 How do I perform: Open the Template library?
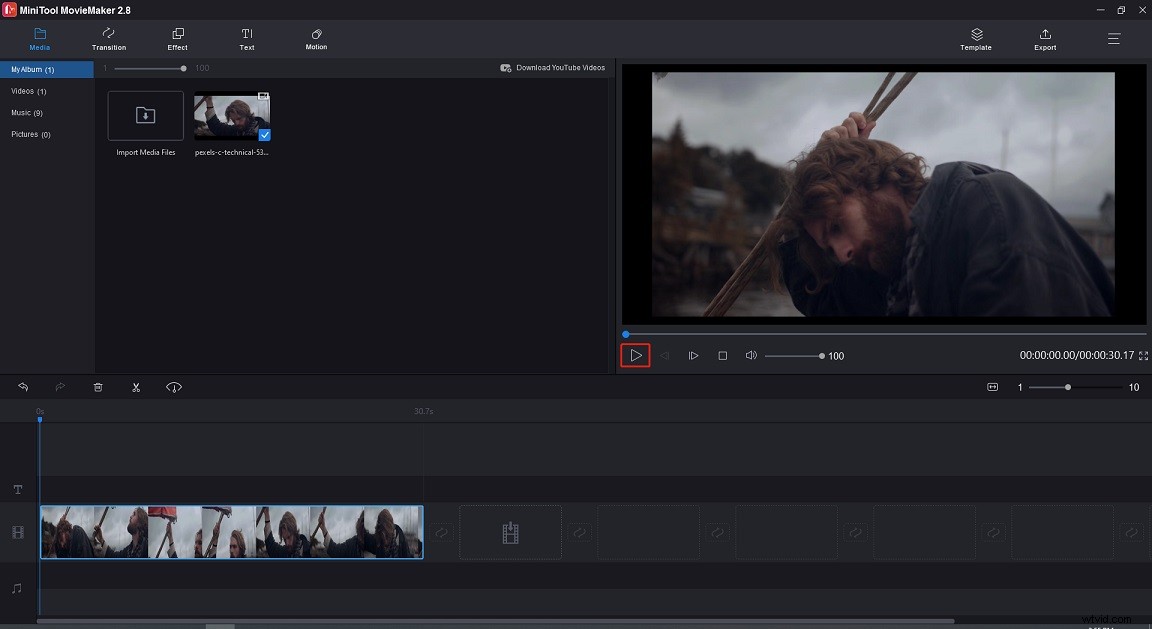pos(976,39)
